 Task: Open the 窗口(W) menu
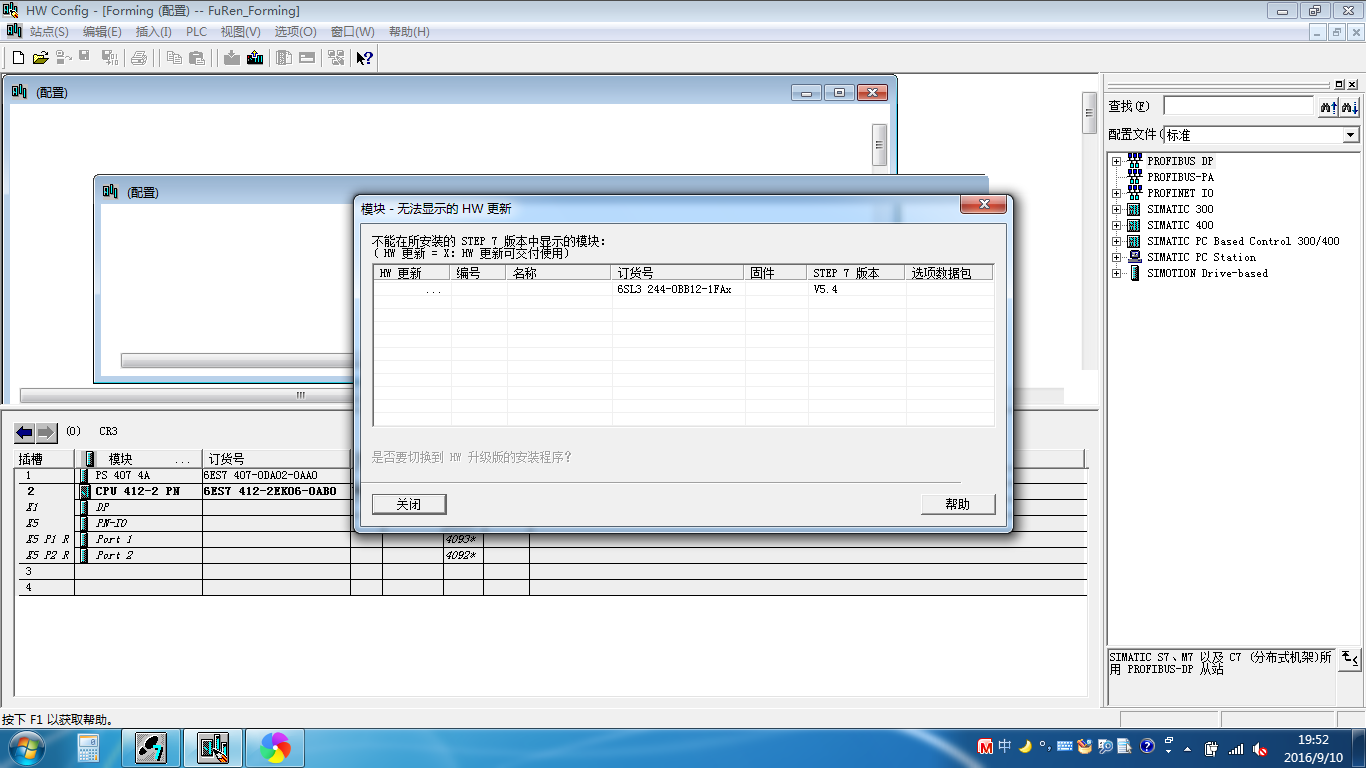click(352, 32)
